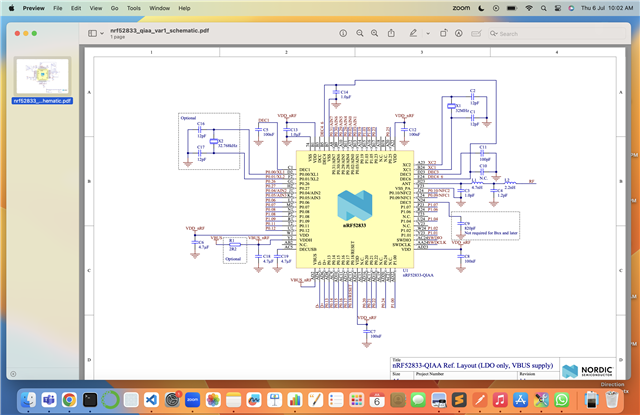Open the Trash in the Dock
Viewport: 640px width, 415px height.
pos(611,400)
